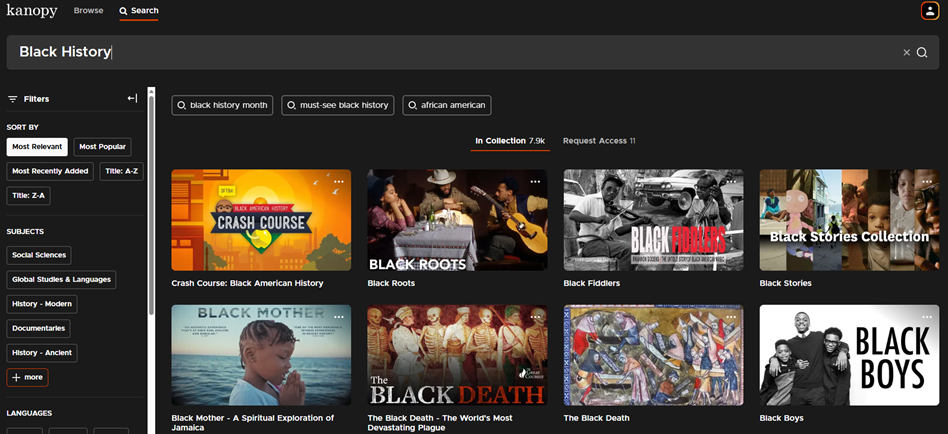Click the user profile icon
Viewport: 948px width, 434px height.
(x=929, y=11)
